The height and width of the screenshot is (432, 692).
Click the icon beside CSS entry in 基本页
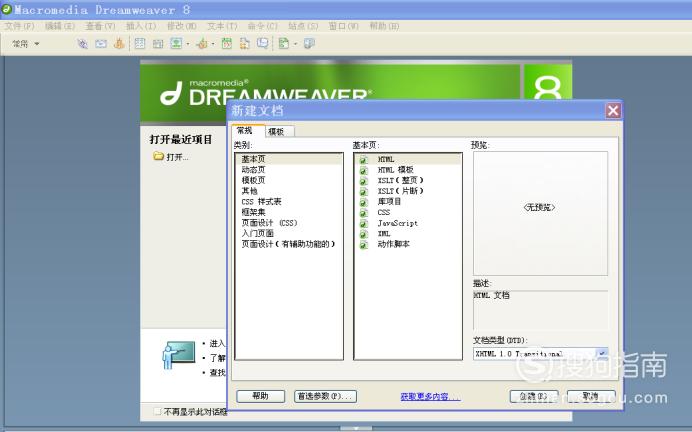click(363, 213)
